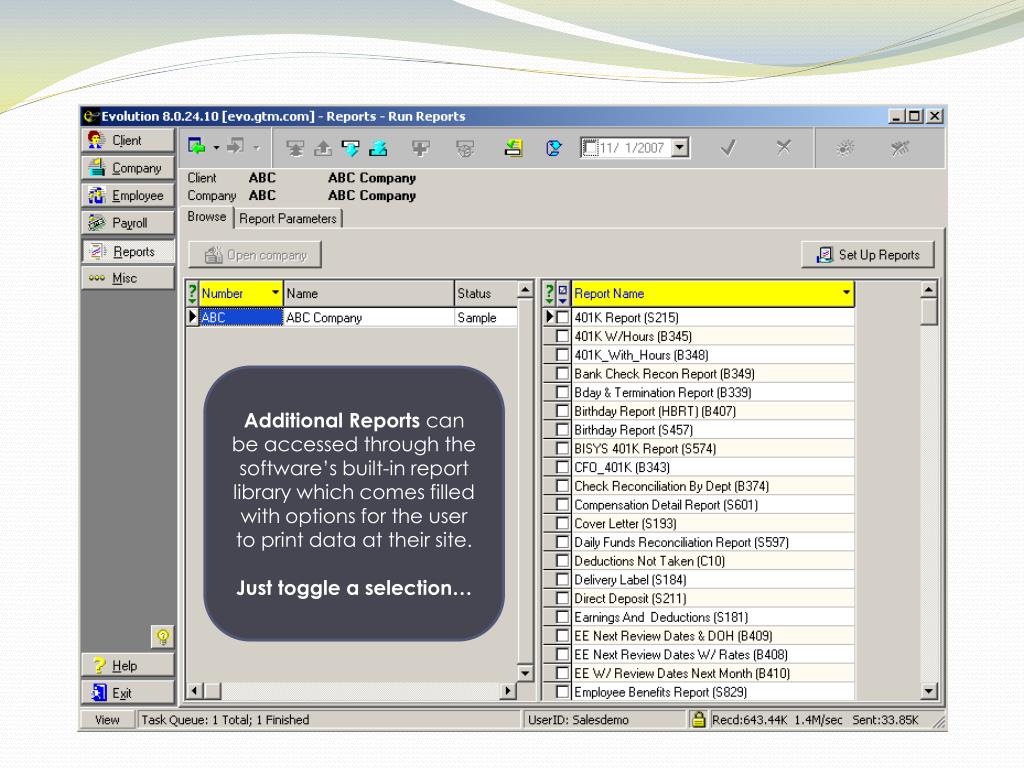
Task: Click the greyed insert record plus icon
Action: [421, 149]
